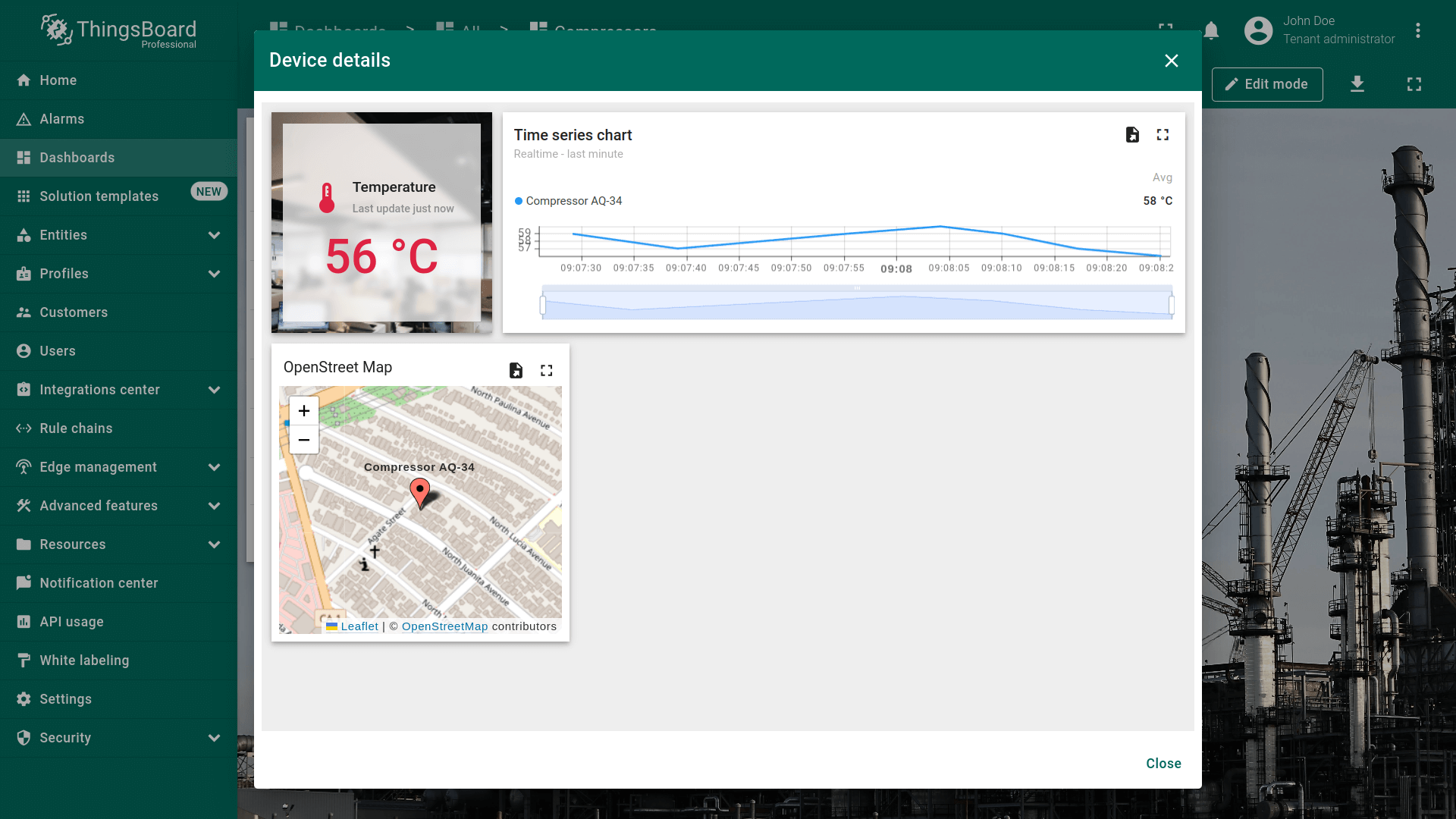This screenshot has height=819, width=1456.
Task: Zoom in on the map
Action: point(304,411)
